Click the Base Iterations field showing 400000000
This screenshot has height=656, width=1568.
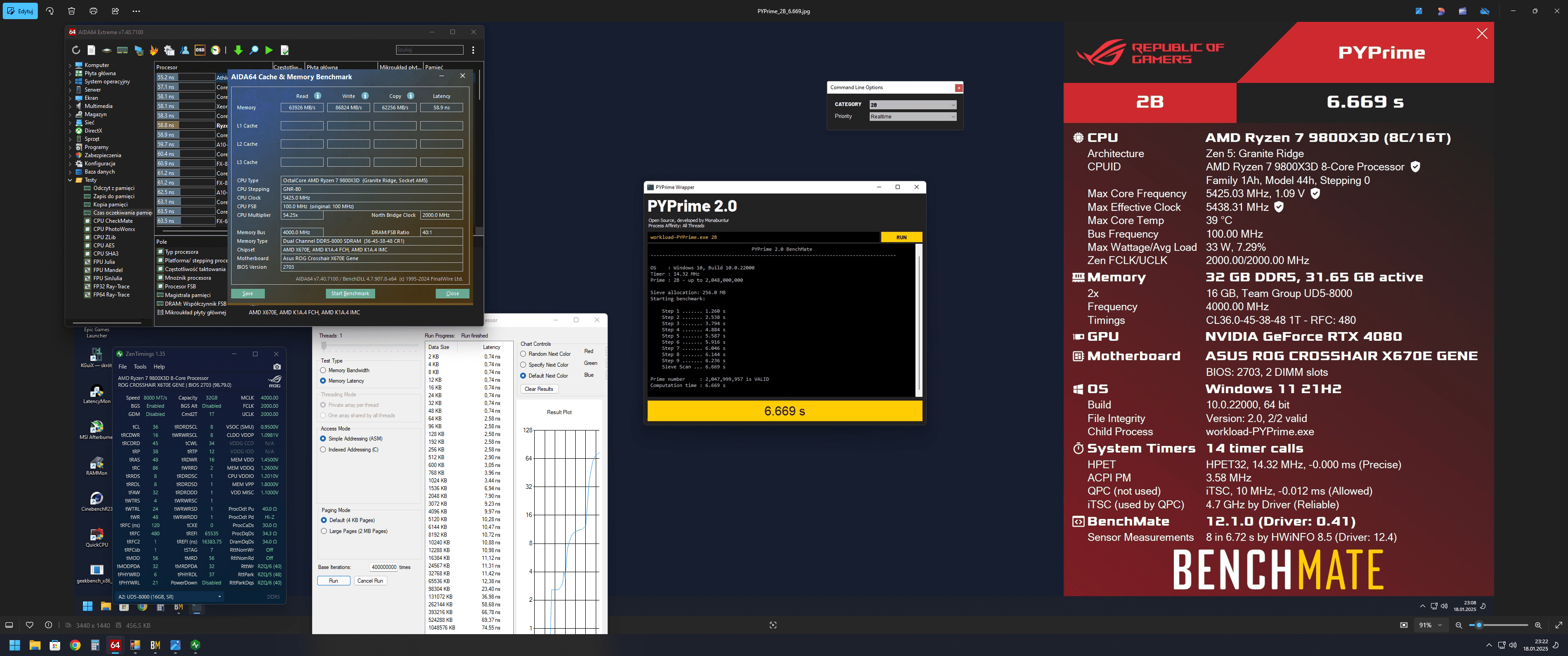pyautogui.click(x=383, y=567)
